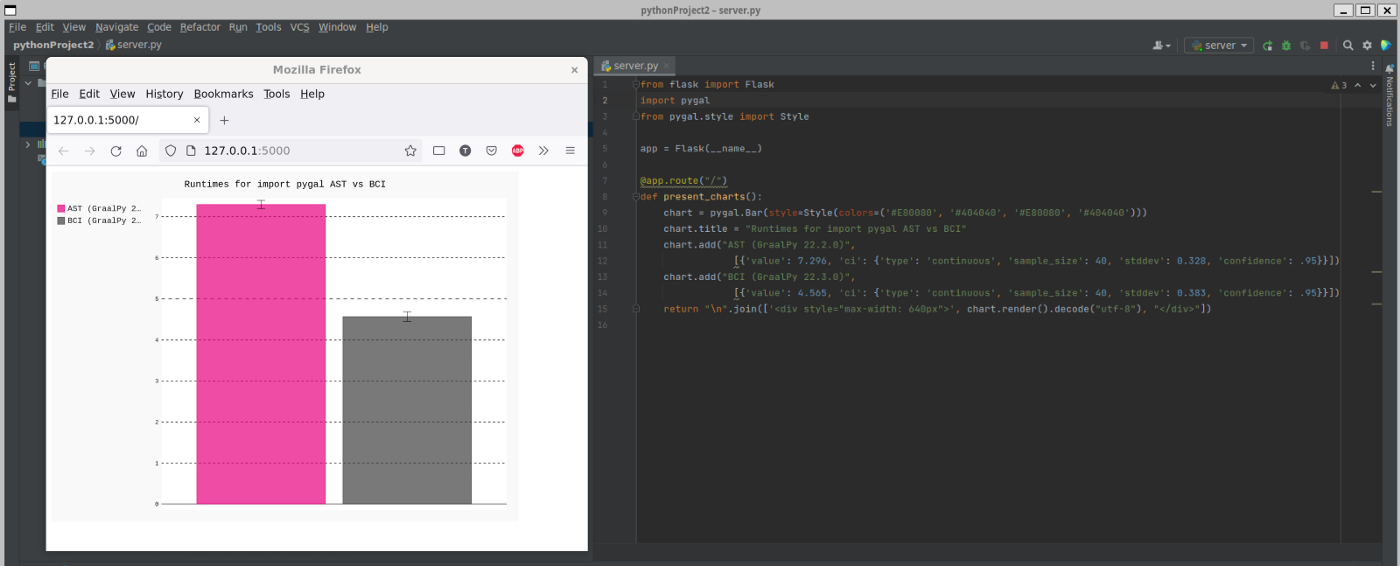Click the Rerun server icon
The image size is (1400, 566).
pyautogui.click(x=1267, y=46)
